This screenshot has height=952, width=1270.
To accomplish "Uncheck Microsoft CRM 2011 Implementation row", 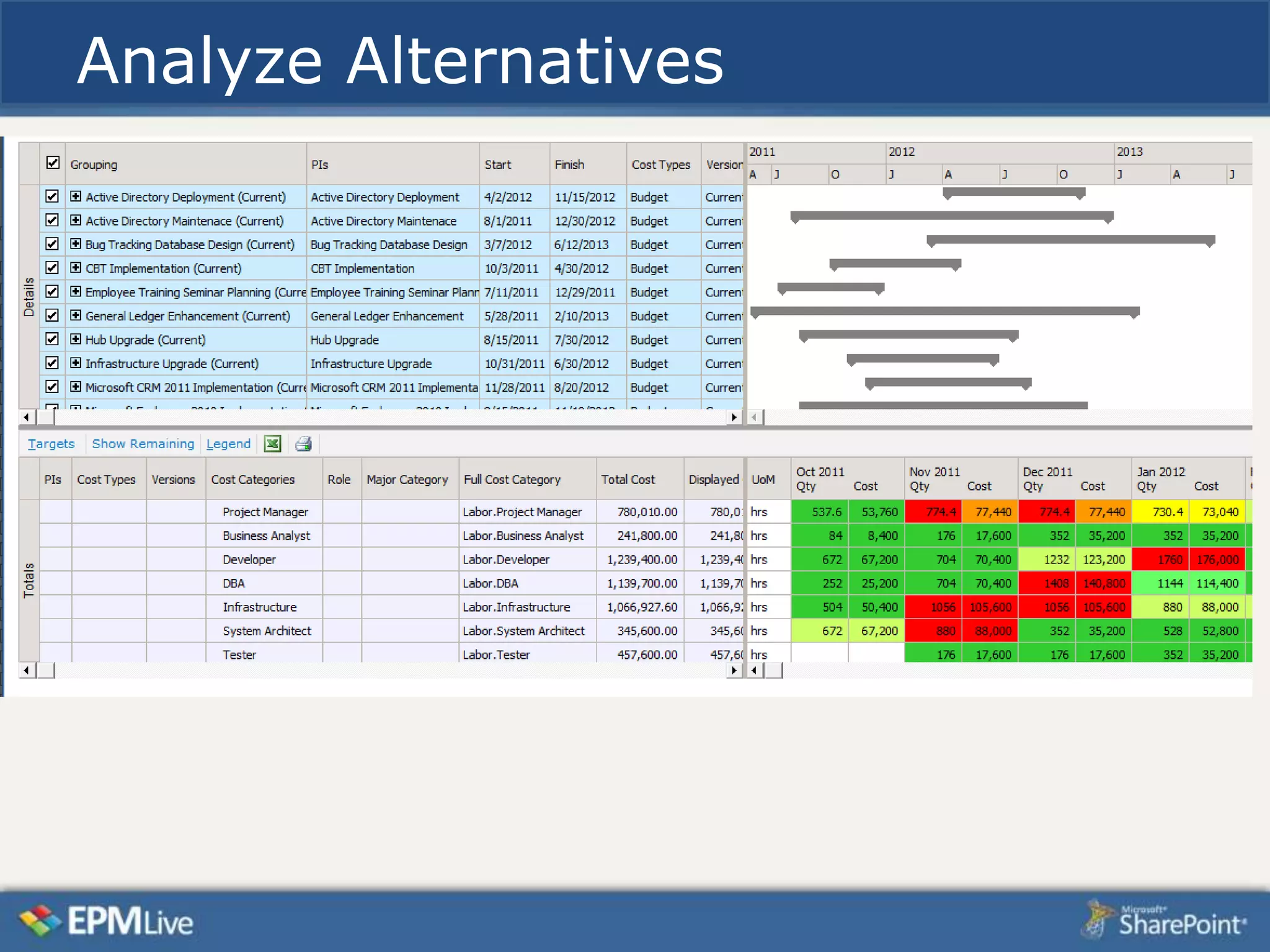I will point(52,387).
